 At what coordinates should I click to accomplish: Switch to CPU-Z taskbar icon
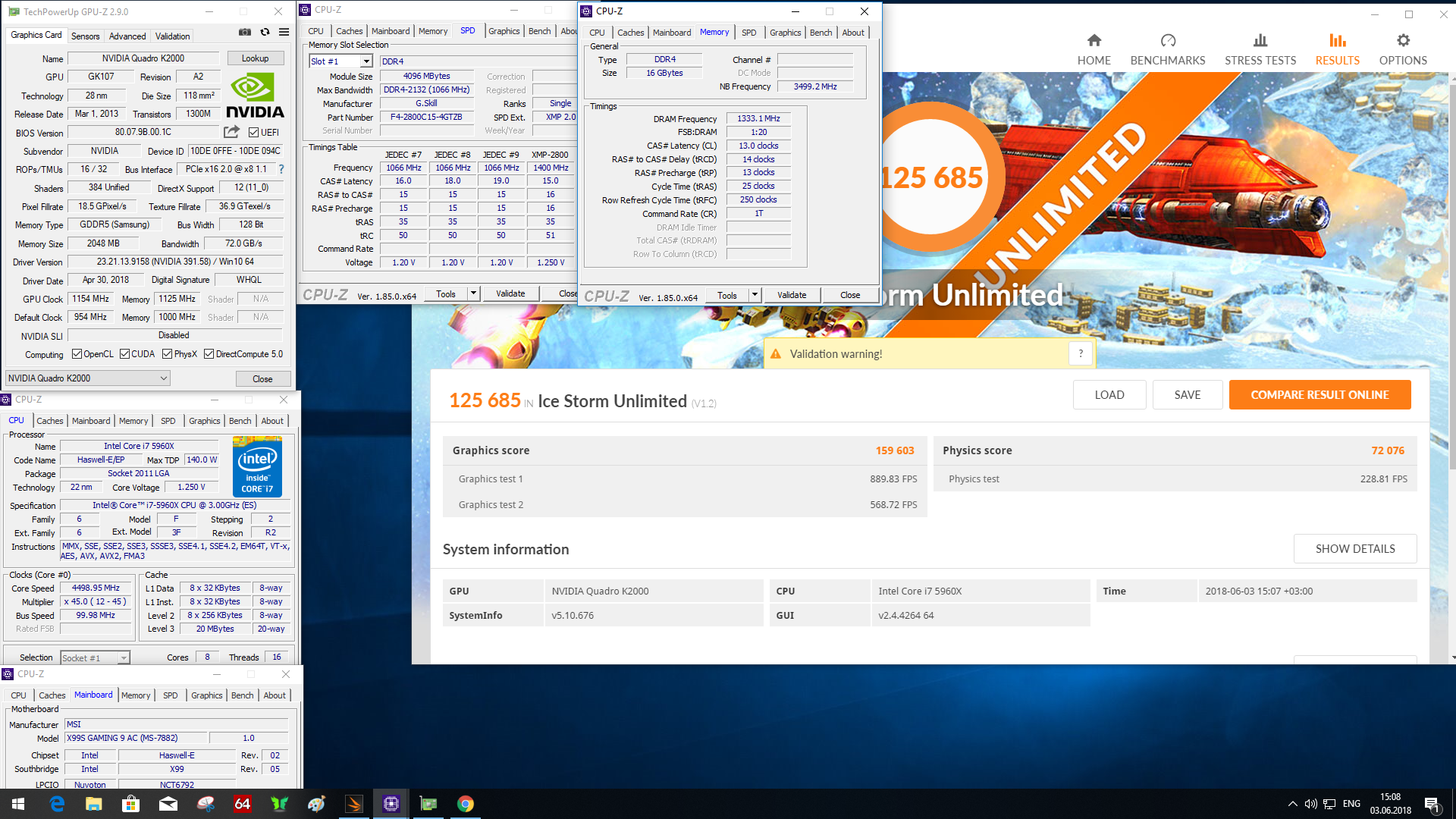tap(391, 804)
